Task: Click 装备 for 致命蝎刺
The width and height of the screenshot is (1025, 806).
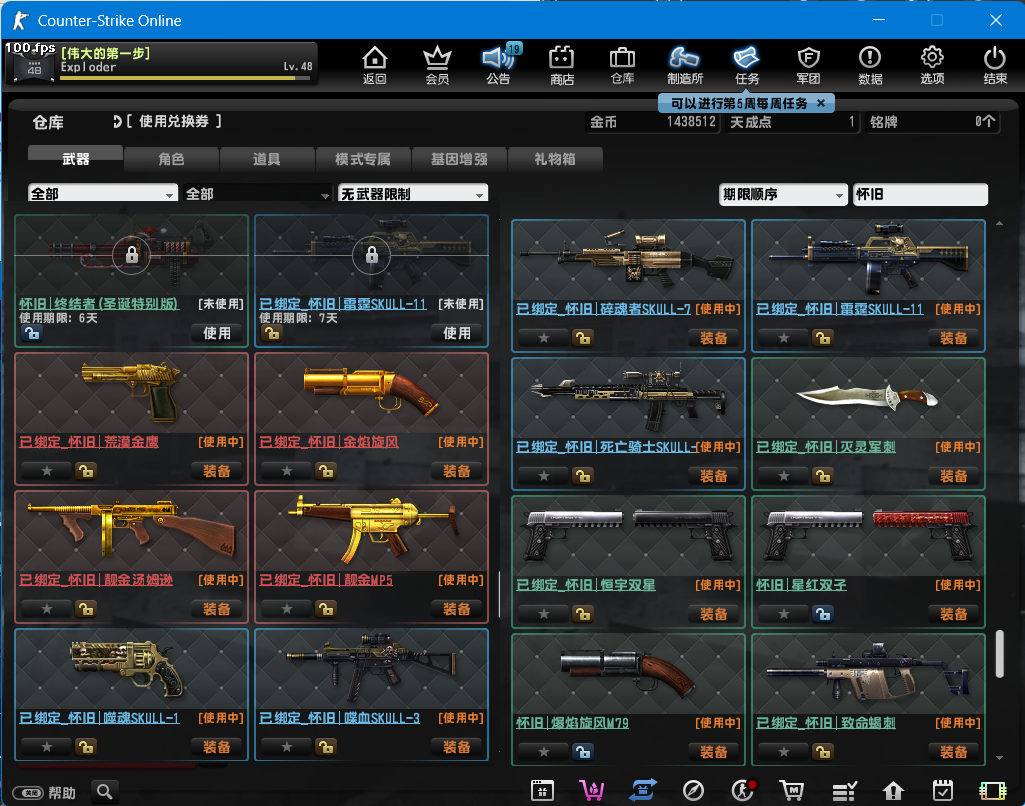Action: [x=953, y=752]
